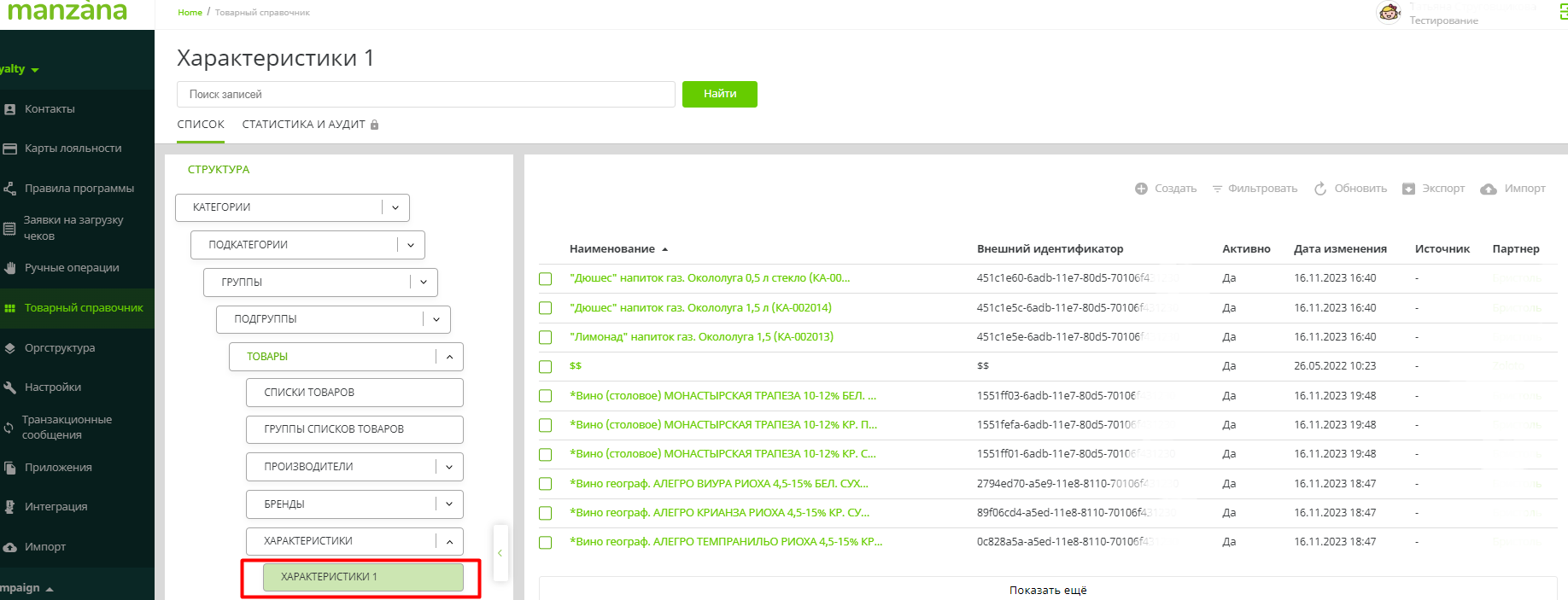Click the Импорт cloud upload icon
Viewport: 1568px width, 600px height.
click(x=1489, y=189)
